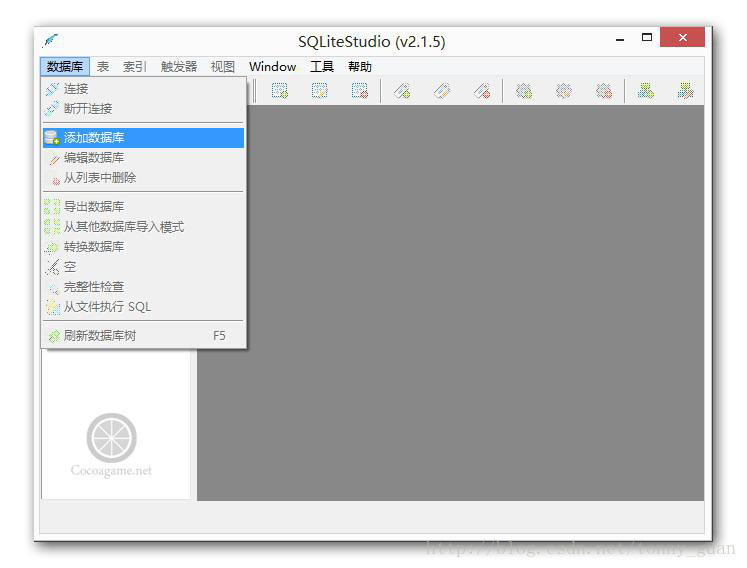Click the plug icon beside 连接
The image size is (747, 568).
click(x=52, y=89)
